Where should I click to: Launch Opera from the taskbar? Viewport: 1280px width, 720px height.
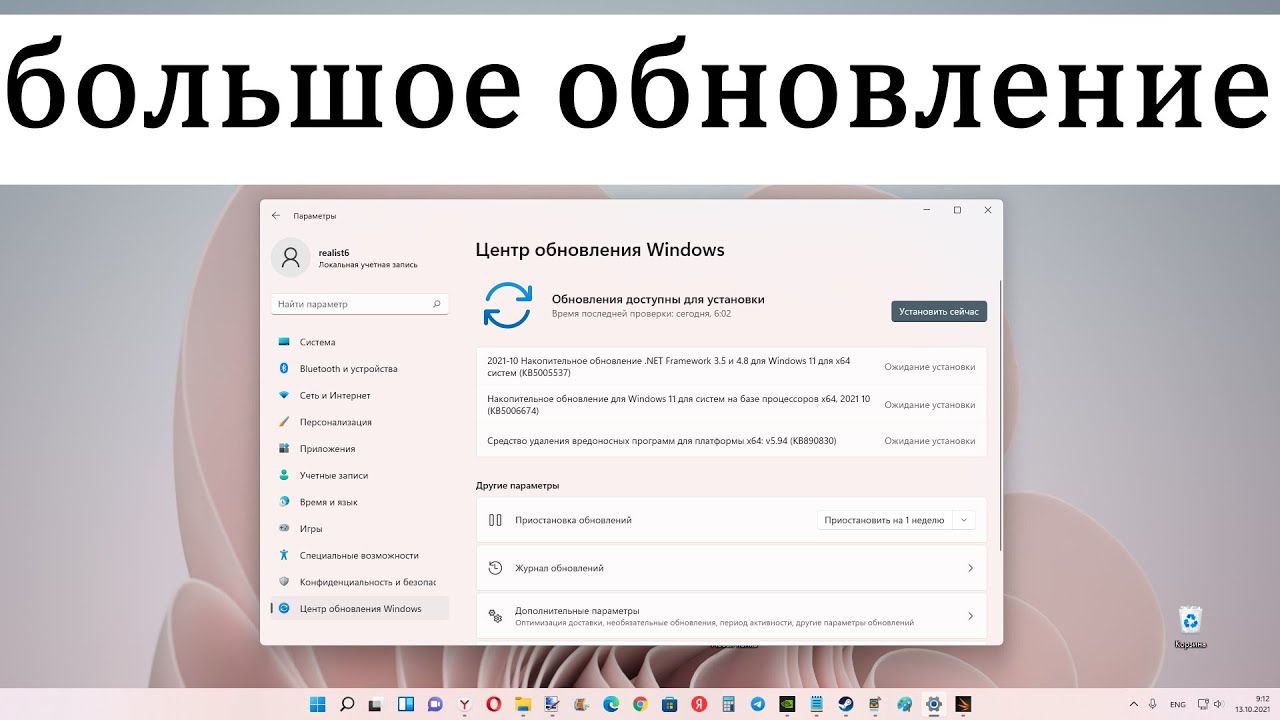coord(493,704)
